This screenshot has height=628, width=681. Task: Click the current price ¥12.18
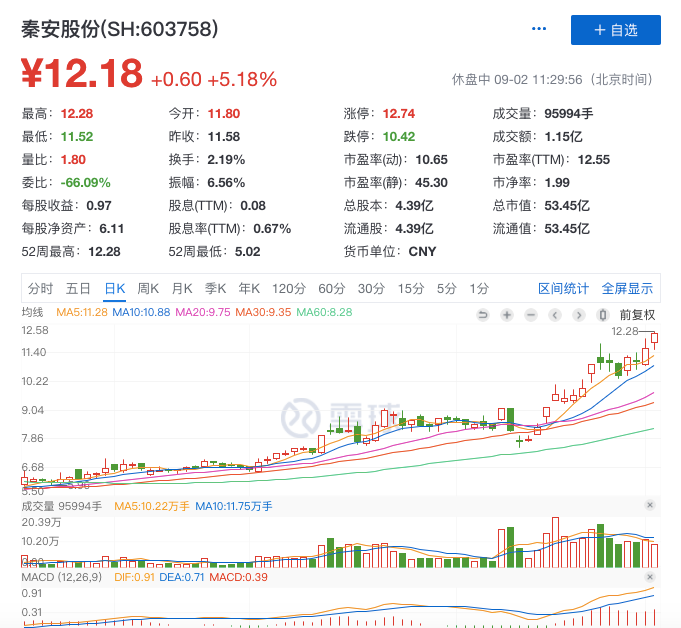(x=82, y=73)
